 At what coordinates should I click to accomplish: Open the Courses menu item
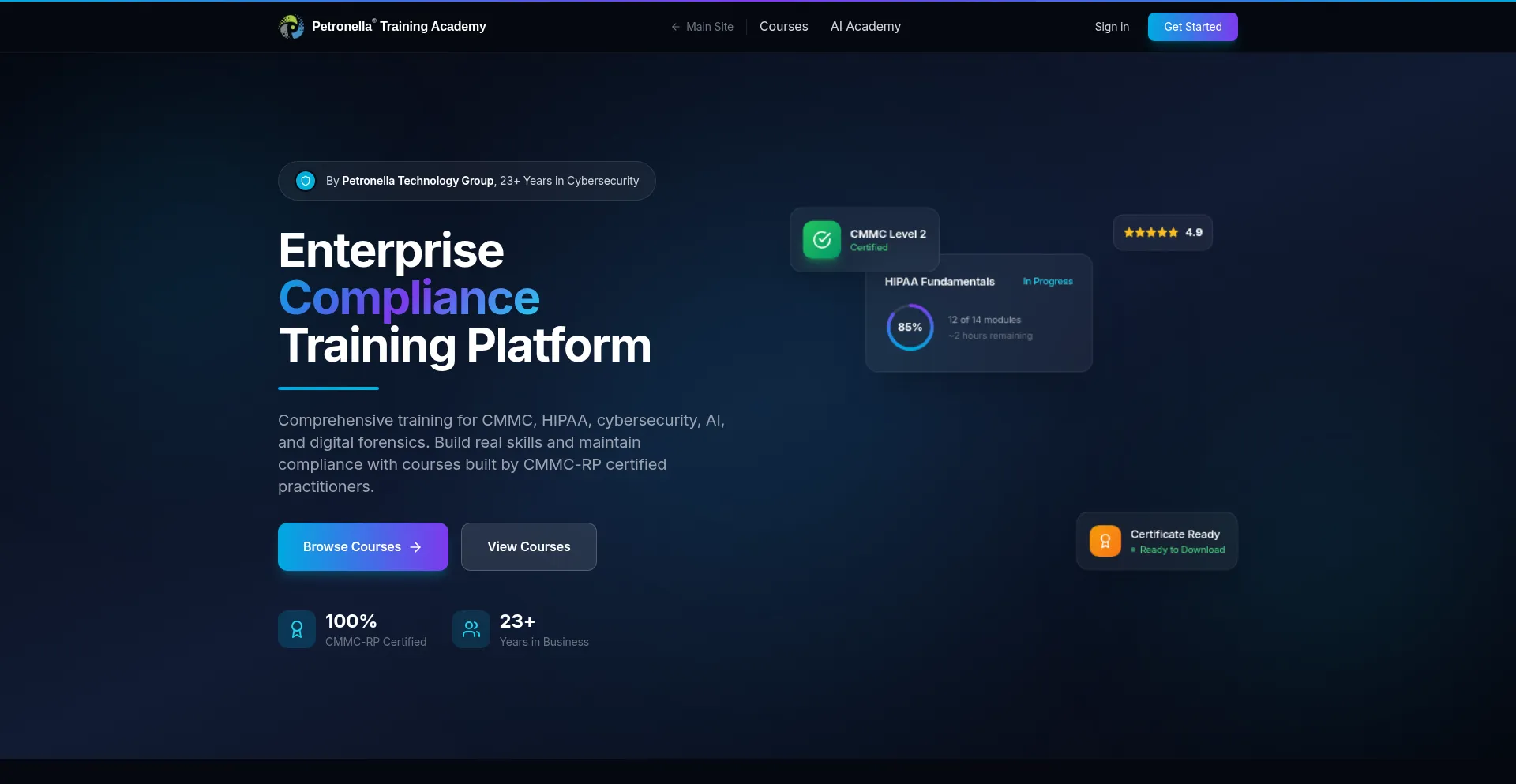coord(784,27)
